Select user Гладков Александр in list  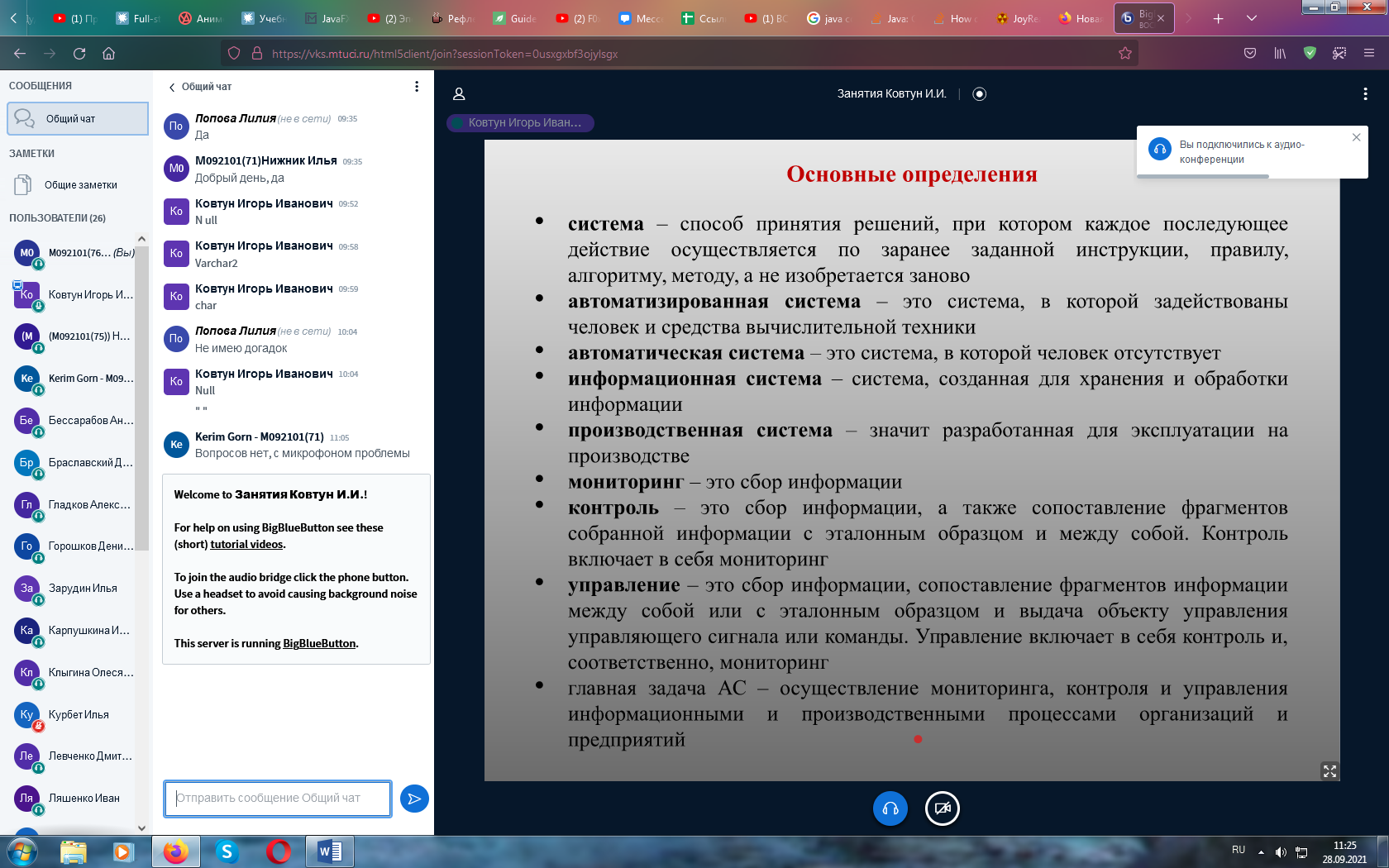coord(74,505)
